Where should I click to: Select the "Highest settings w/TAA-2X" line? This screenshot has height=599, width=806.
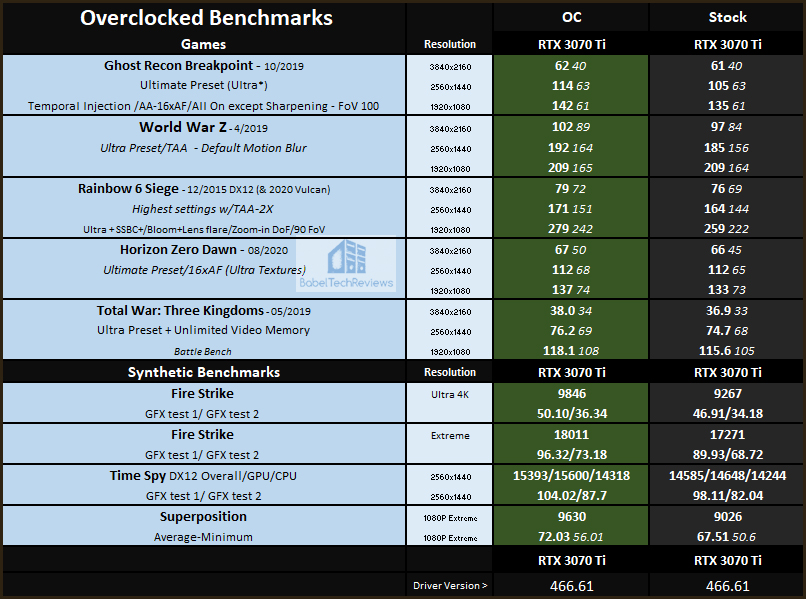pos(203,209)
